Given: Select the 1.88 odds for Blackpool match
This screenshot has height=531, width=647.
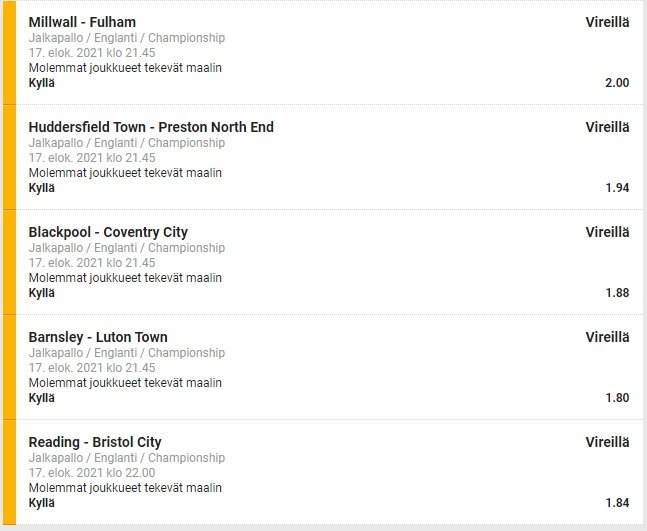Looking at the screenshot, I should pos(617,293).
